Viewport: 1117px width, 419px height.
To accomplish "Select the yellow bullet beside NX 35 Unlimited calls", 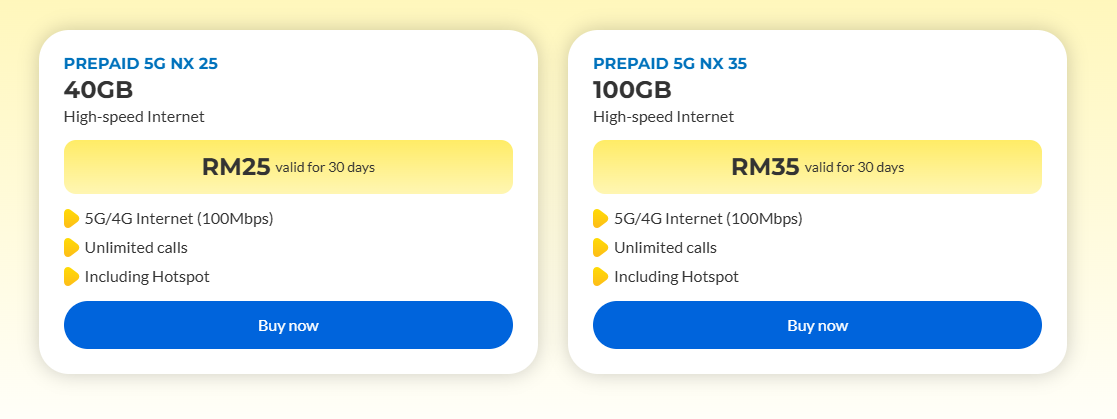I will point(601,247).
